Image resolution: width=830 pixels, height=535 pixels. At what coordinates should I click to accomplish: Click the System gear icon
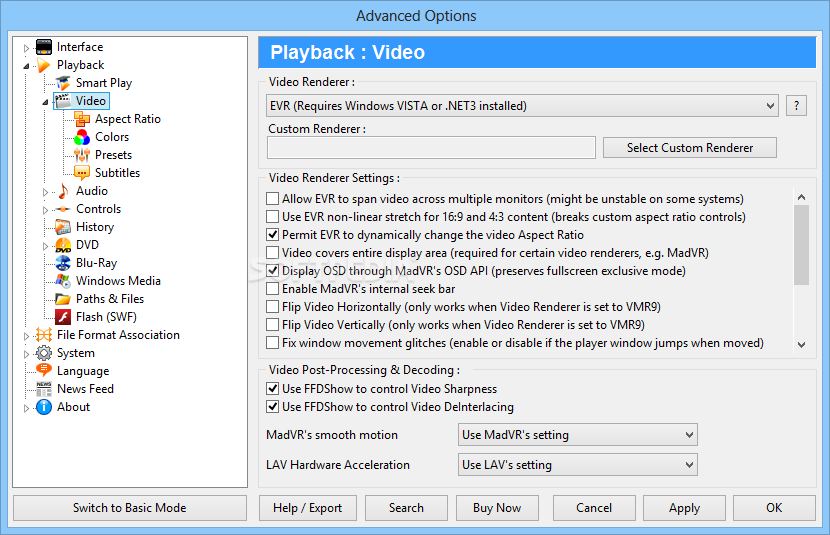43,353
